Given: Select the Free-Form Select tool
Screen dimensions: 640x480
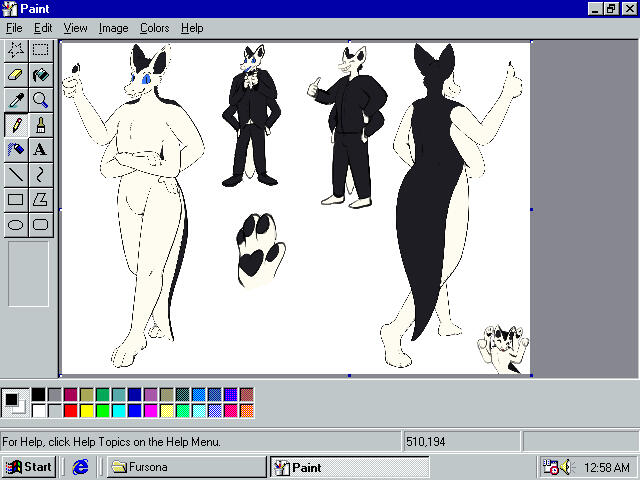Looking at the screenshot, I should 16,50.
